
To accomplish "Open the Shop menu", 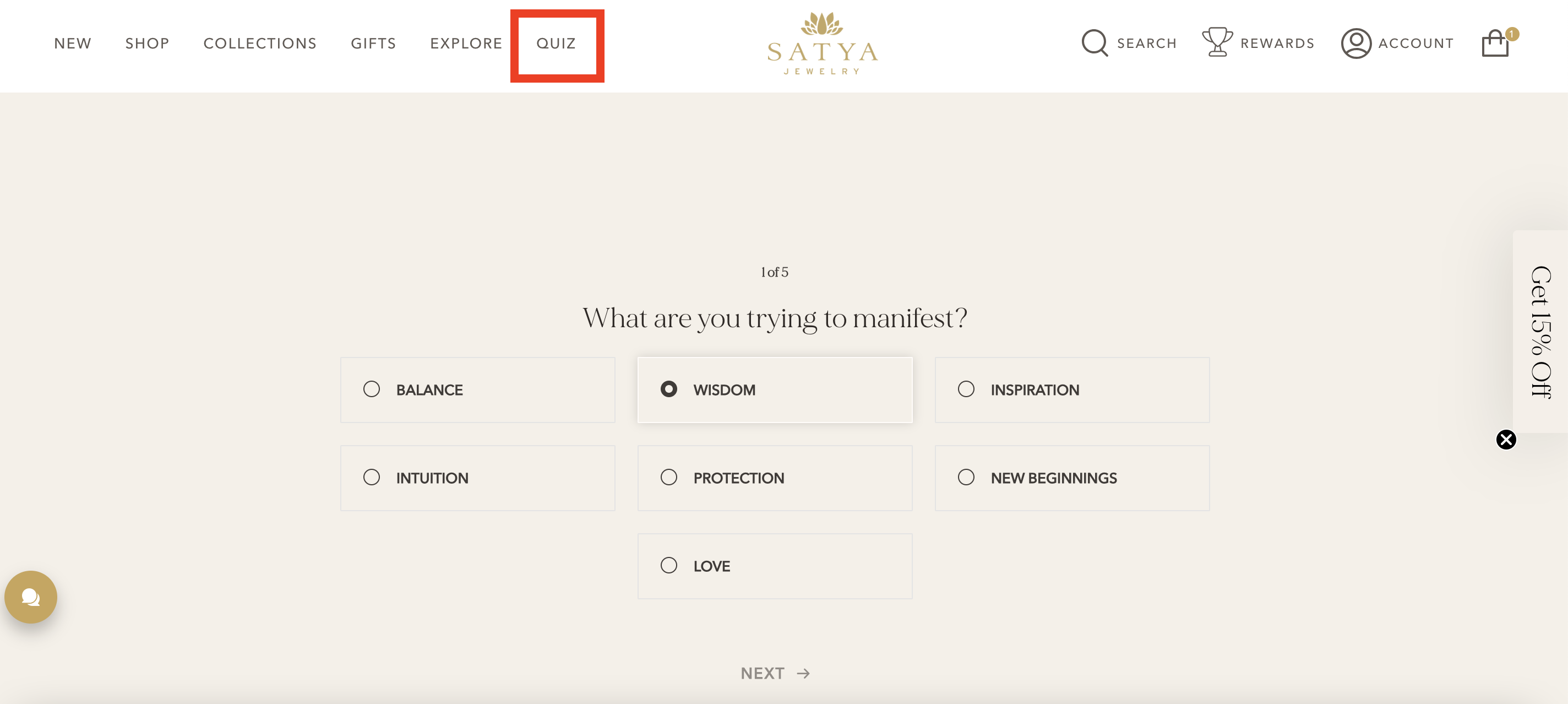I will (x=148, y=43).
